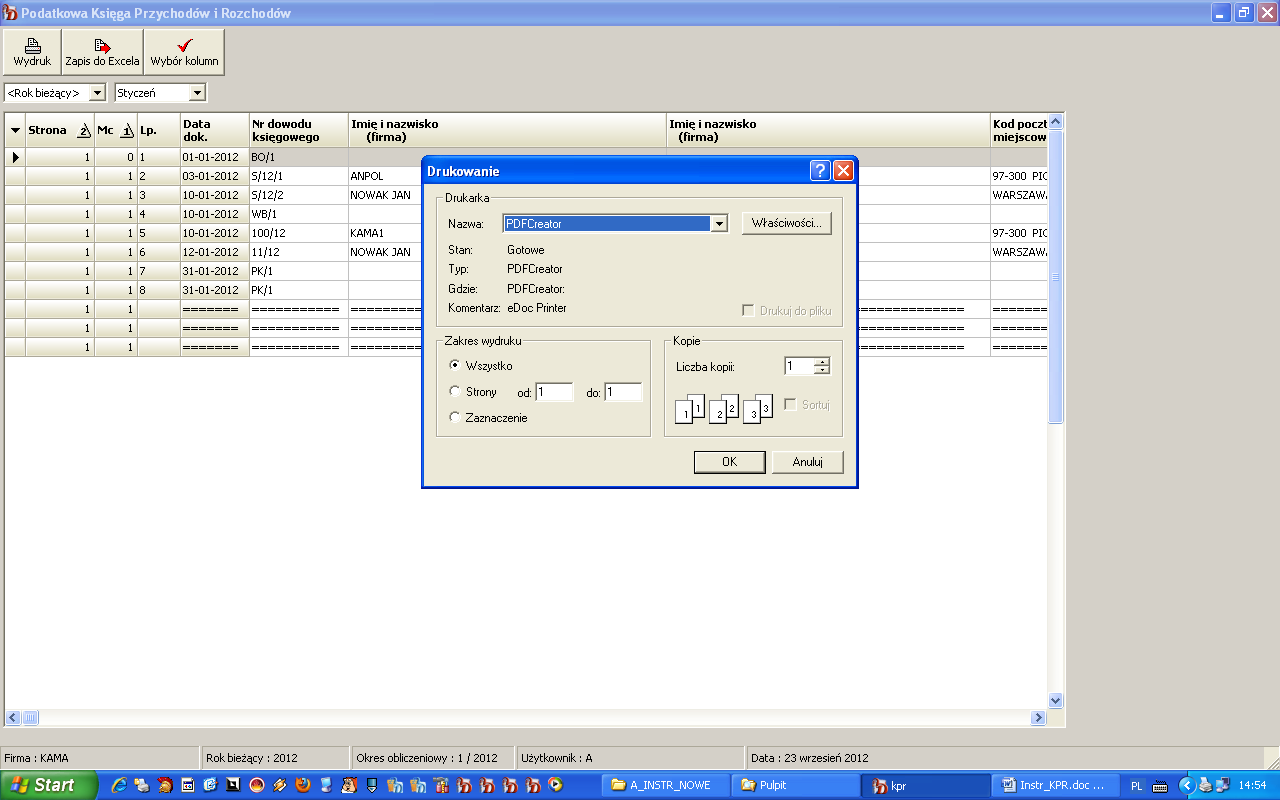
Task: Select the Strony page range radio button
Action: pos(455,392)
